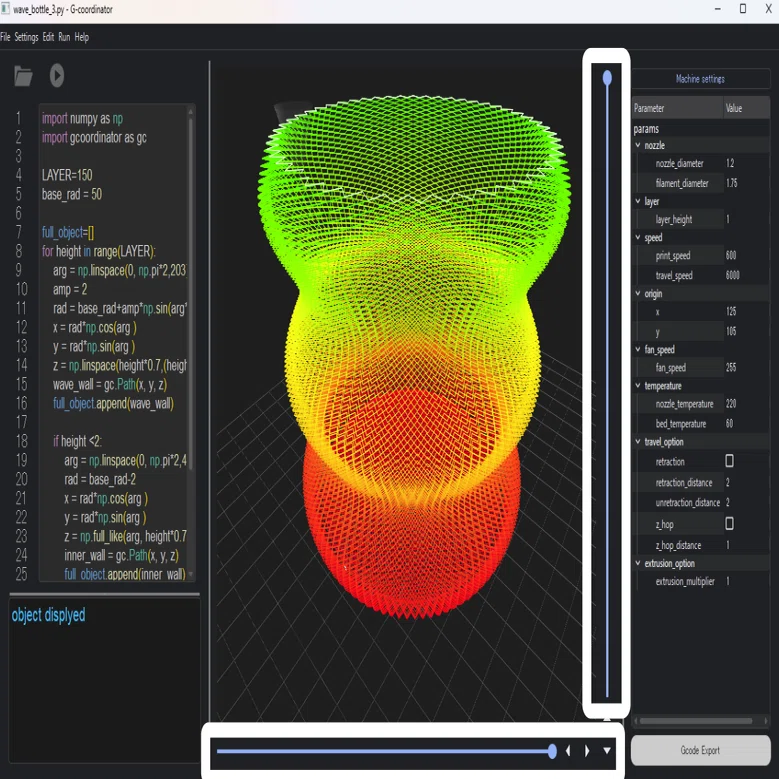Open file with the folder icon
779x779 pixels.
(x=23, y=76)
